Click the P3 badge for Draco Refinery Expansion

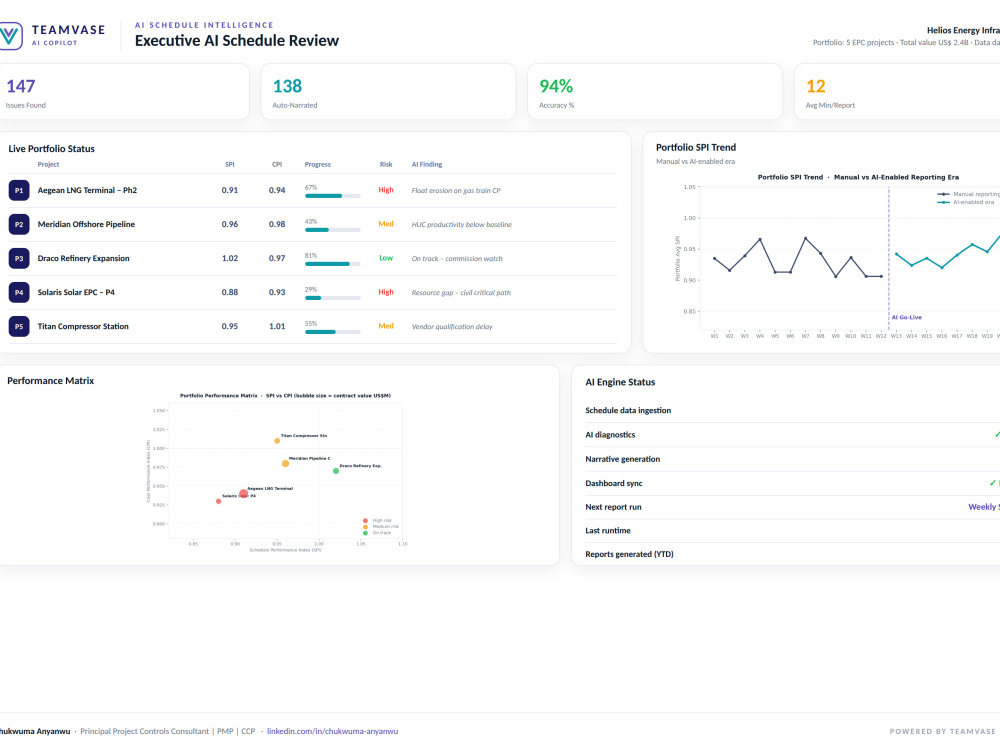(19, 258)
